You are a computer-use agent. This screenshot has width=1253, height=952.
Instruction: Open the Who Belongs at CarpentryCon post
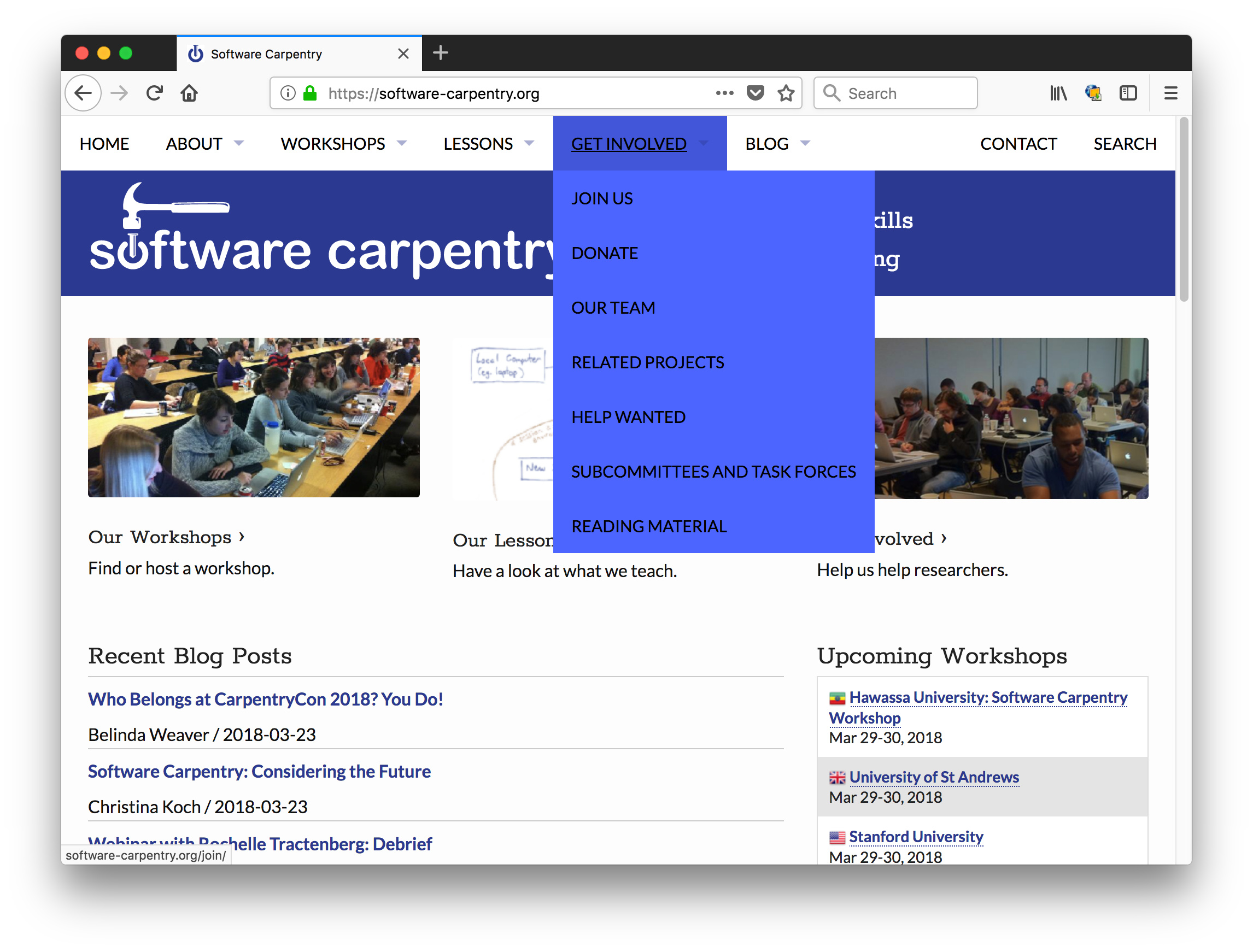[265, 700]
